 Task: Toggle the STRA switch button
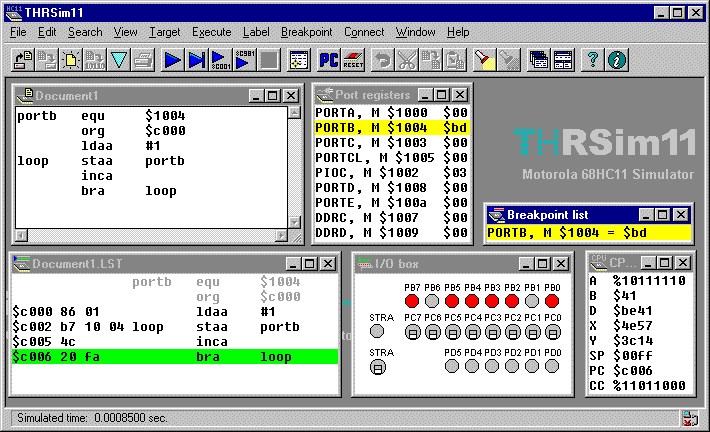tap(377, 367)
